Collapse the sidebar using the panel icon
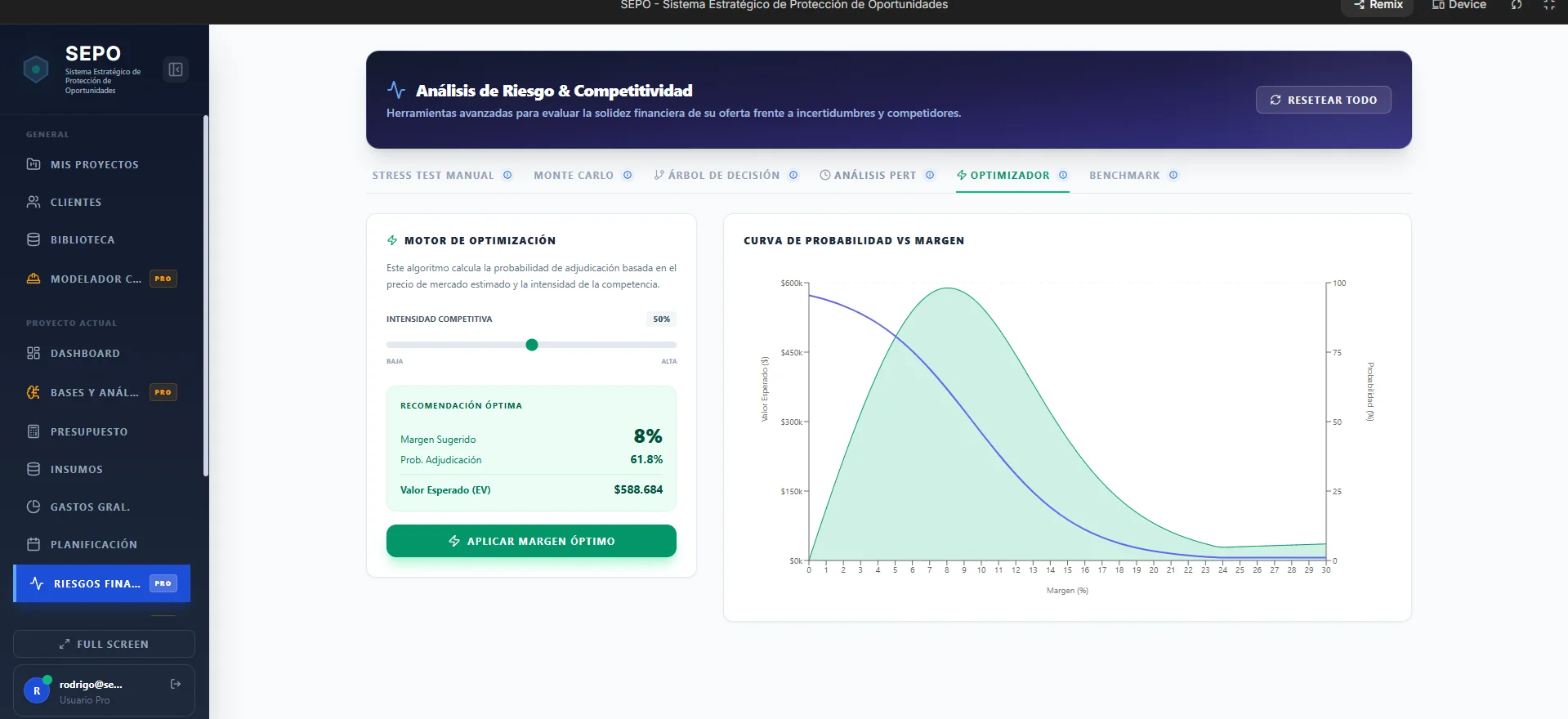Viewport: 1568px width, 719px height. [176, 69]
